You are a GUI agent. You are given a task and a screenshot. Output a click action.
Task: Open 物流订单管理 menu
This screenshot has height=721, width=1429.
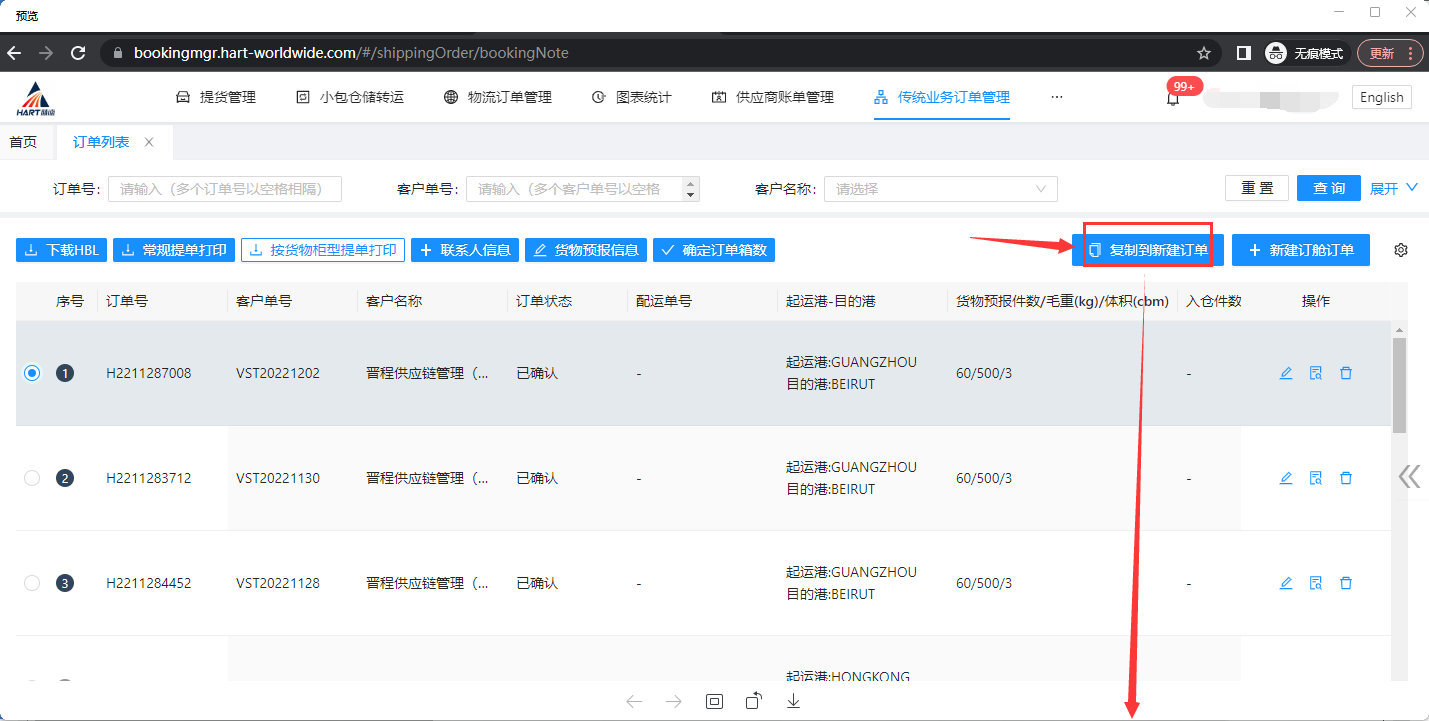(498, 97)
